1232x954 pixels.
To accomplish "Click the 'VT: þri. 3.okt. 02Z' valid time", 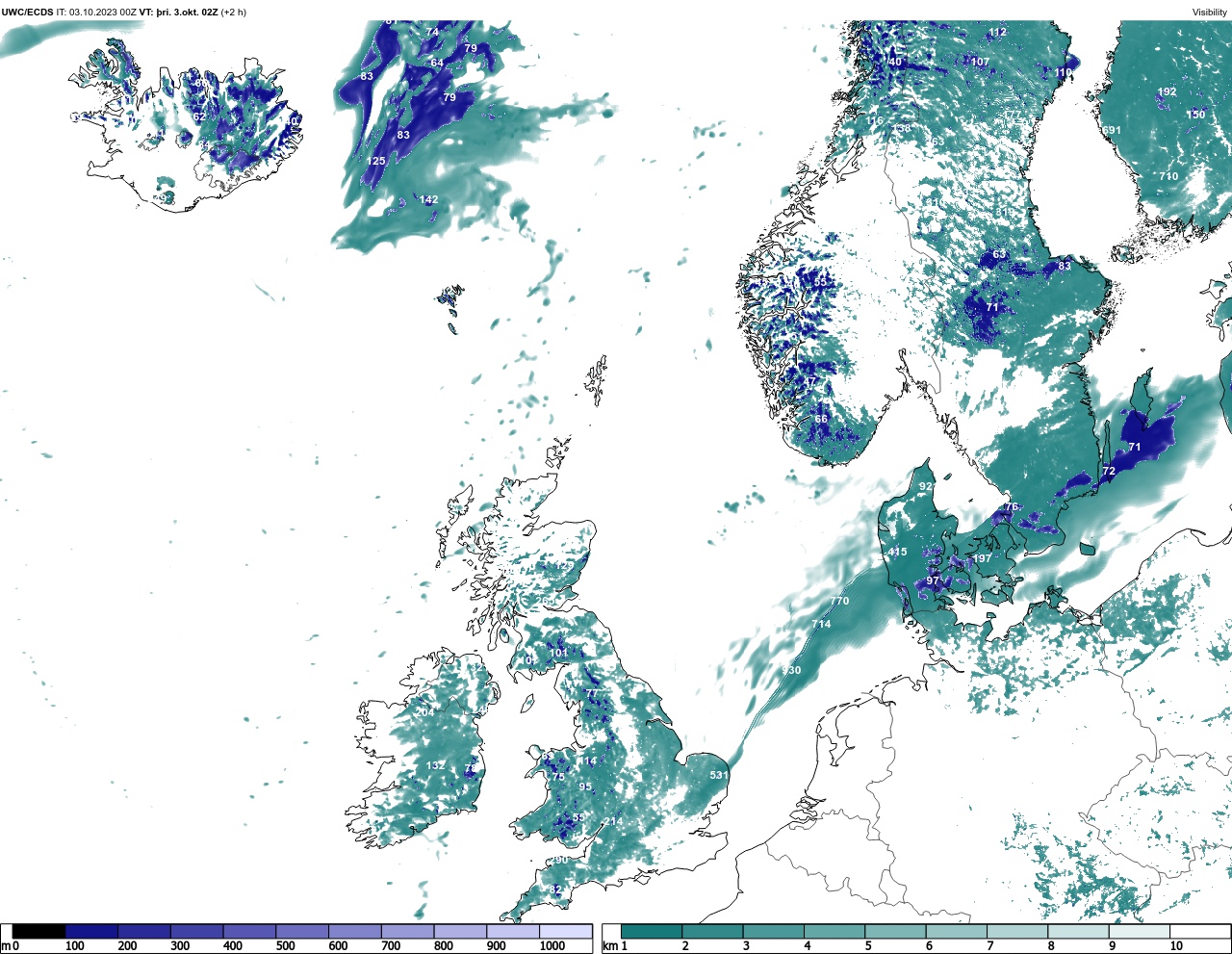I will [179, 13].
